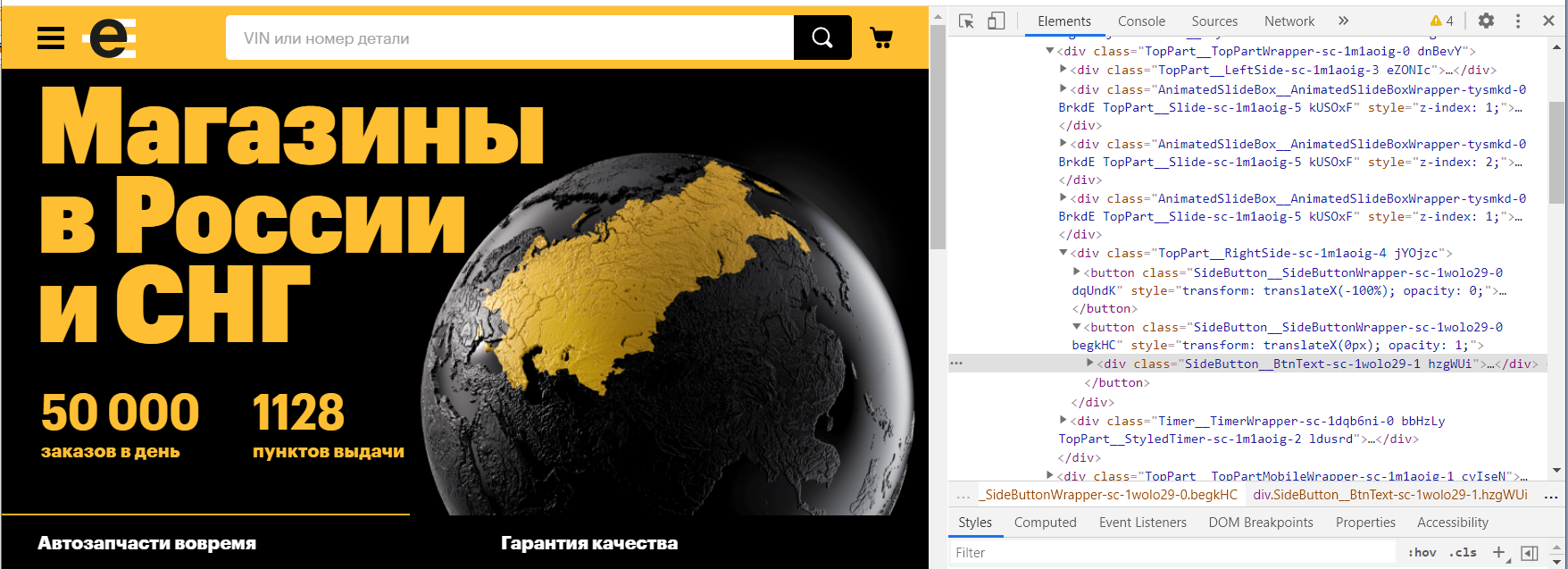Expand the TopPart__LeftSide div node
Viewport: 1568px width, 569px height.
1063,70
